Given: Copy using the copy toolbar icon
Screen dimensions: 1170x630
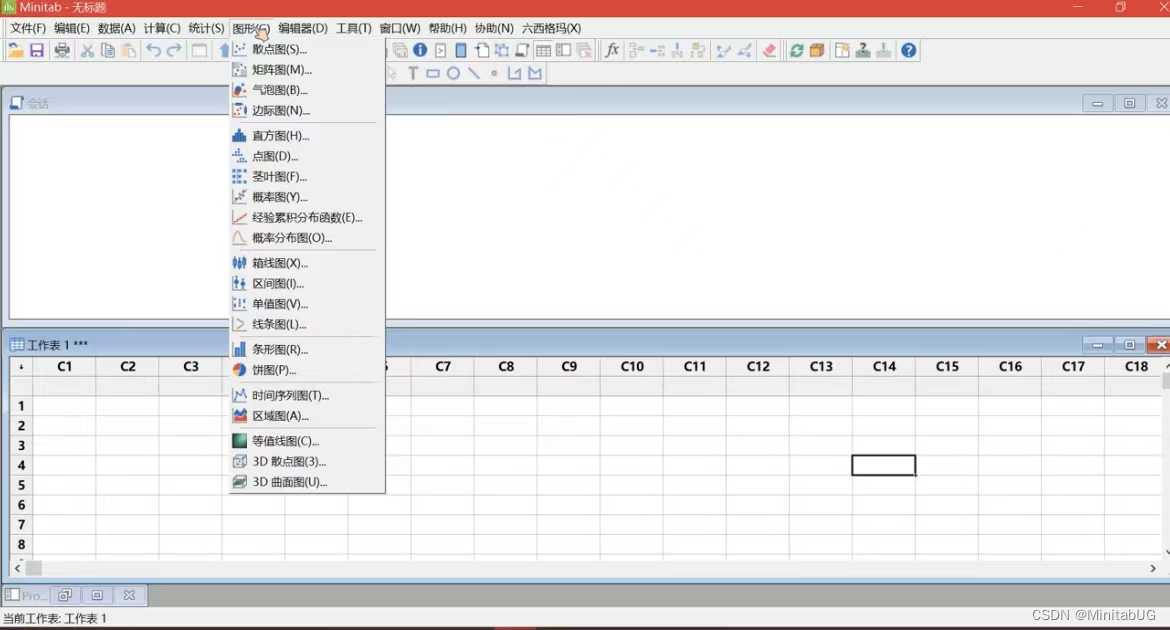Looking at the screenshot, I should [x=108, y=51].
